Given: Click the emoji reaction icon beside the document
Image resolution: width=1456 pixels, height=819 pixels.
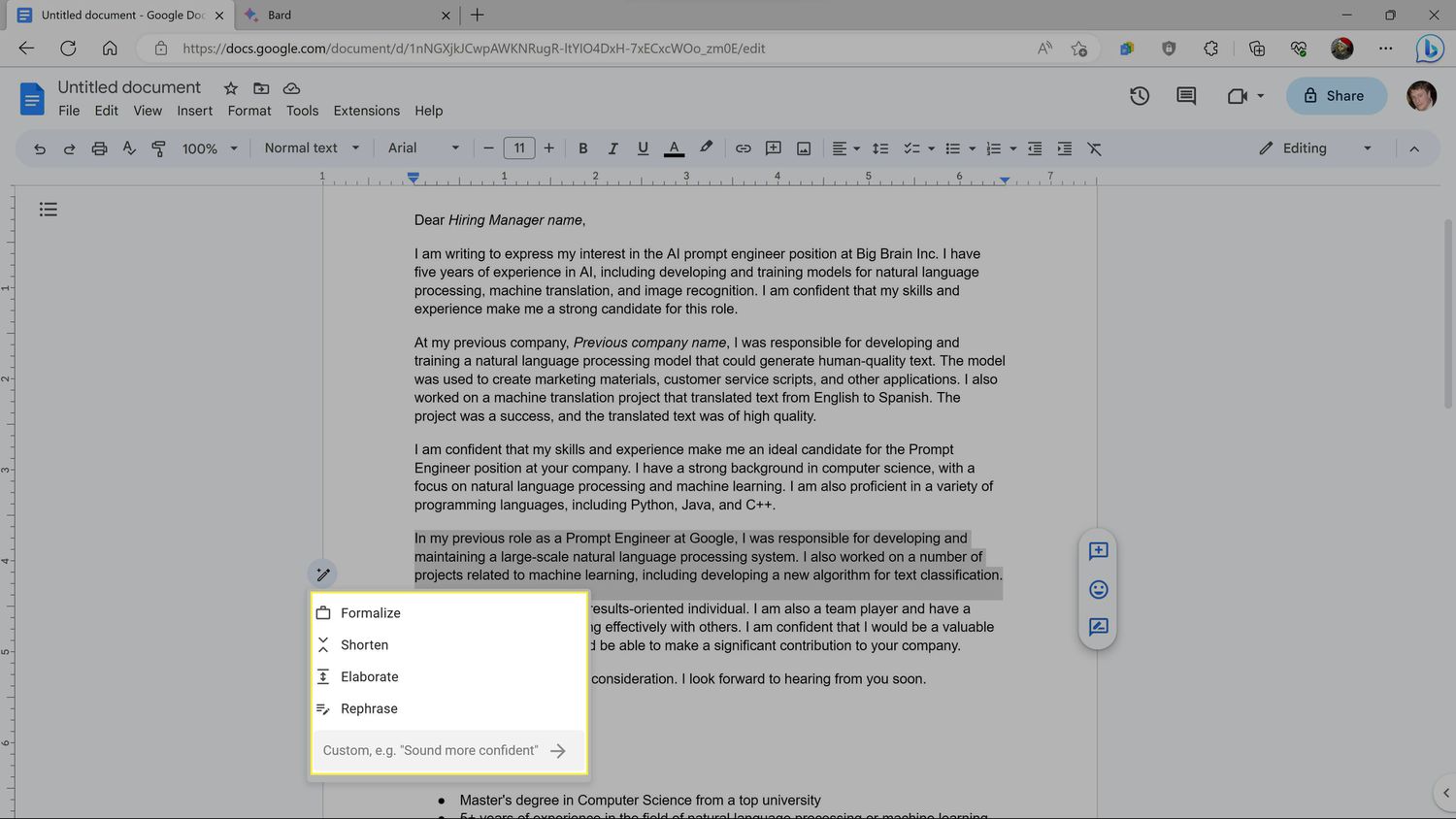Looking at the screenshot, I should point(1098,589).
